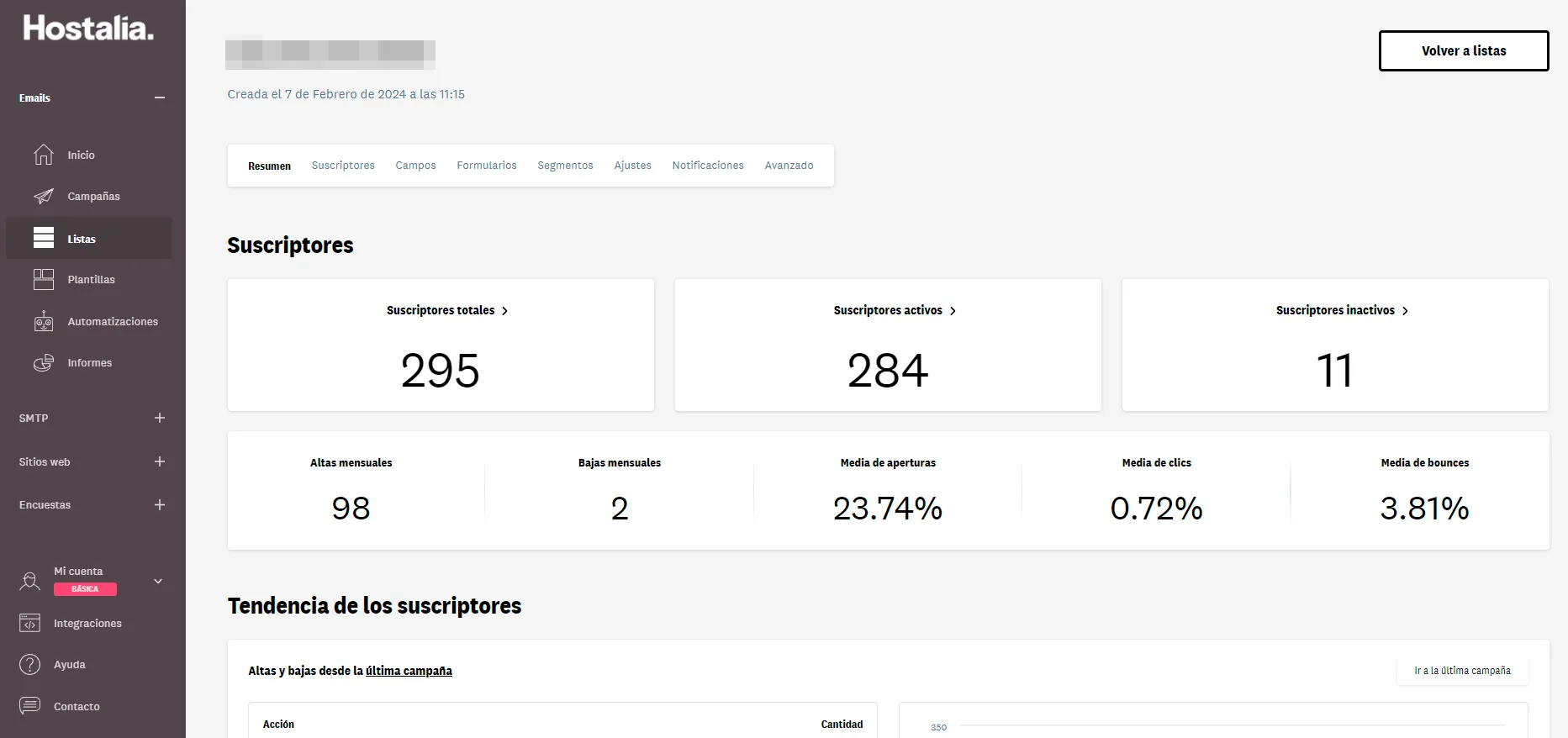
Task: Select the Listas stacked-bars icon
Action: 44,239
